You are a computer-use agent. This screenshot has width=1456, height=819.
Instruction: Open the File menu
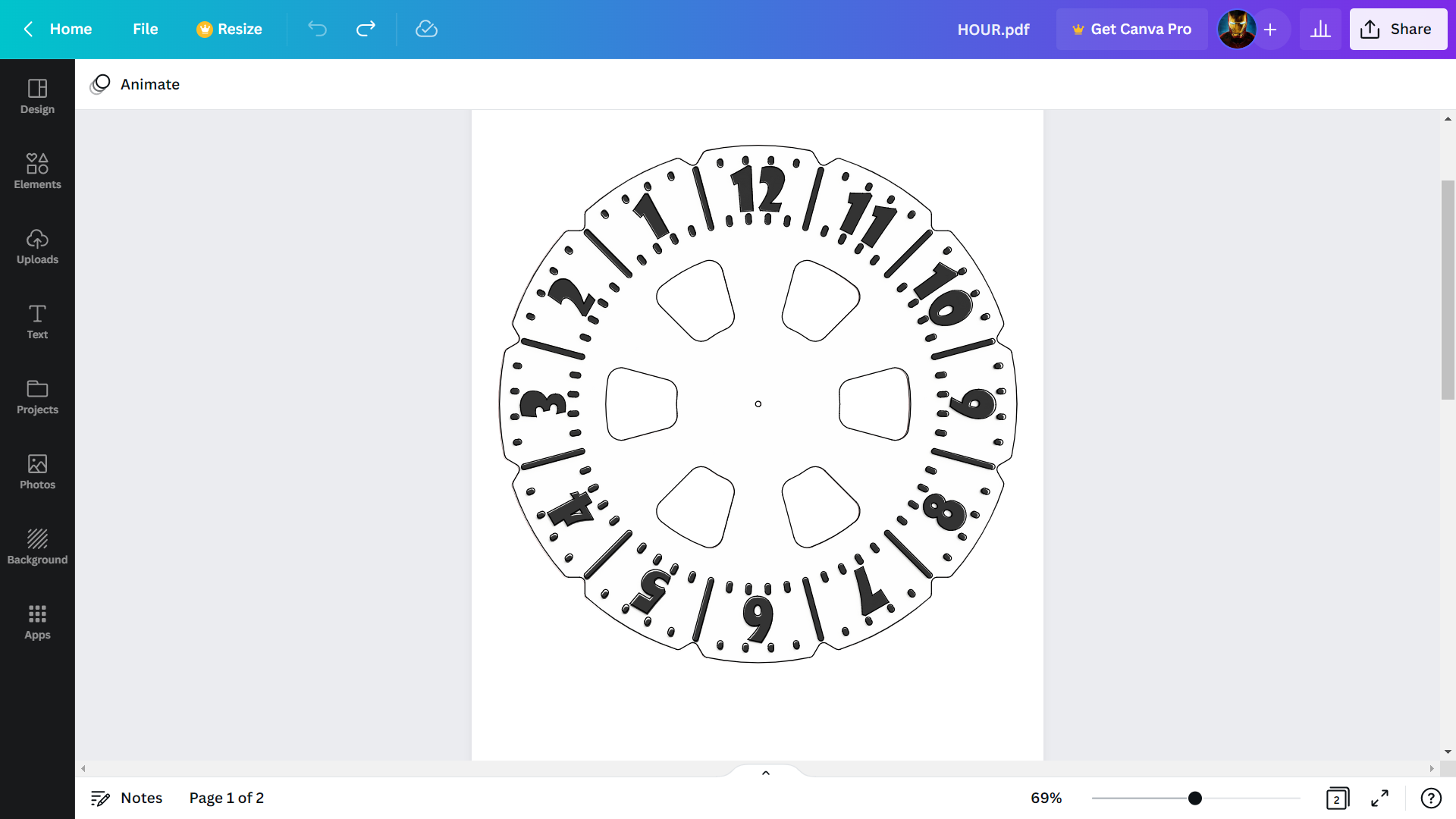pos(145,29)
